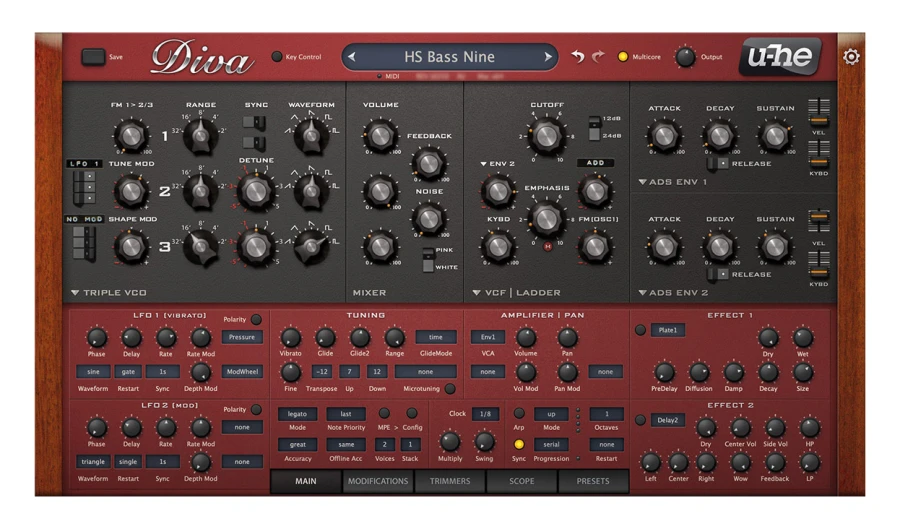Switch to the TRIMMERS tab

point(450,481)
